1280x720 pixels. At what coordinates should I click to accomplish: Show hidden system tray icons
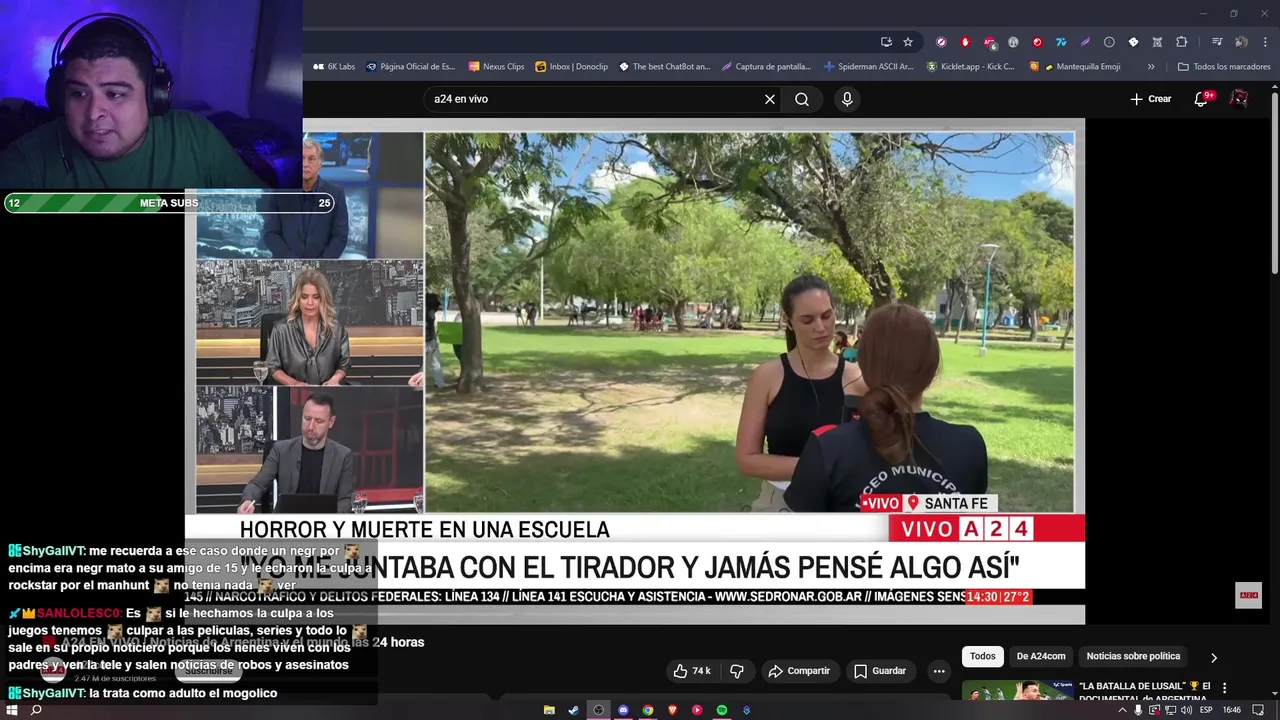coord(1123,710)
